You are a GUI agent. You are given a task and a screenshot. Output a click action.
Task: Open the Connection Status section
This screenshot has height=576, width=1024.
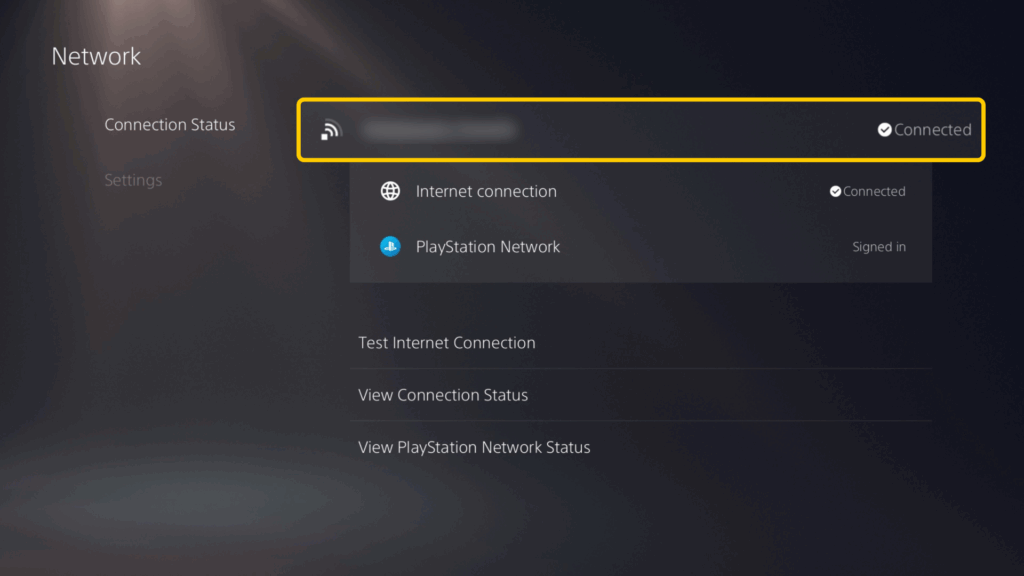pyautogui.click(x=170, y=125)
